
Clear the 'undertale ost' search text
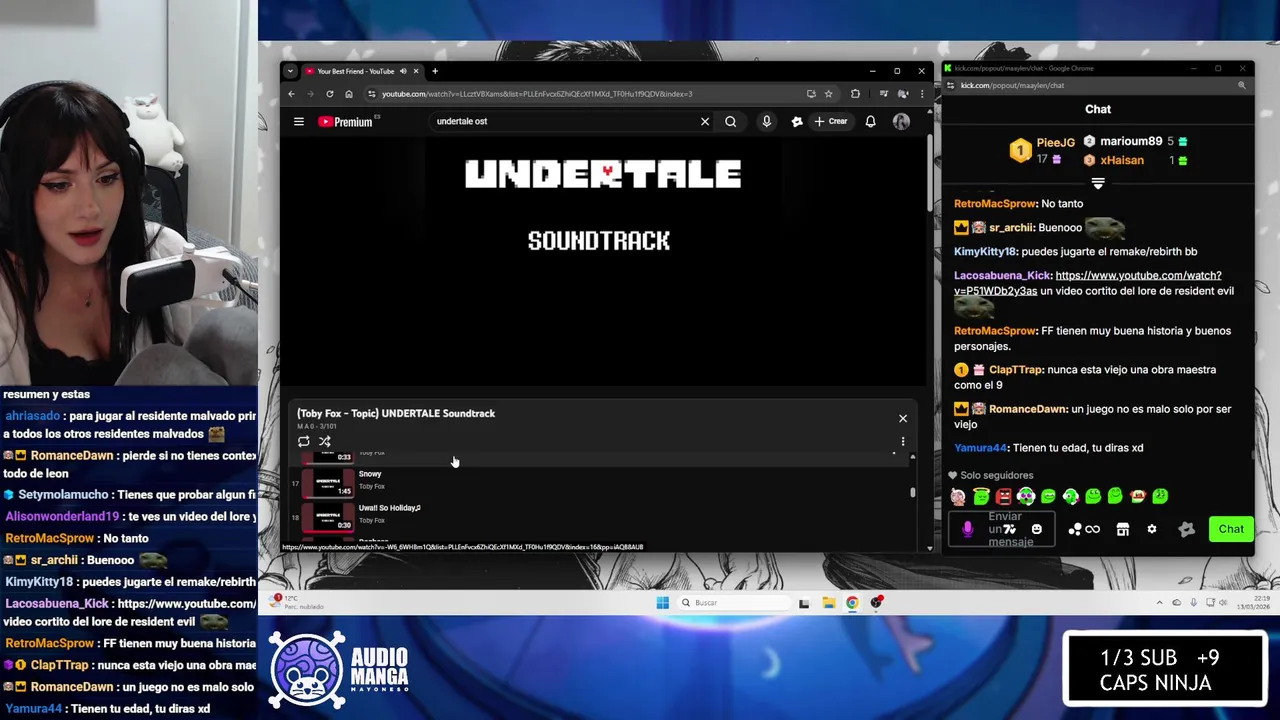click(705, 122)
